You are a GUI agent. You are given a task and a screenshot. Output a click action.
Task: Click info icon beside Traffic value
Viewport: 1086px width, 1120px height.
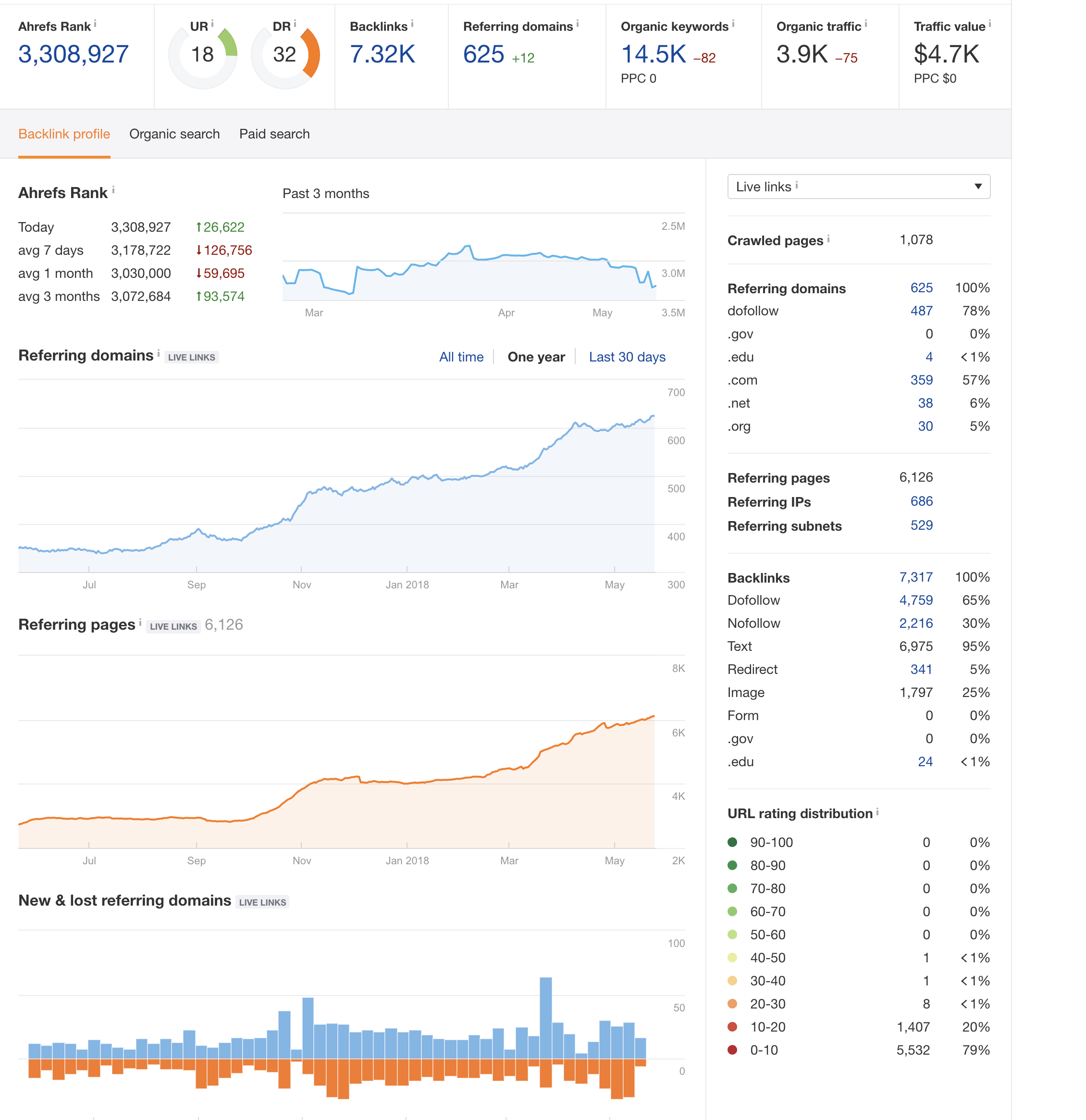click(x=989, y=24)
